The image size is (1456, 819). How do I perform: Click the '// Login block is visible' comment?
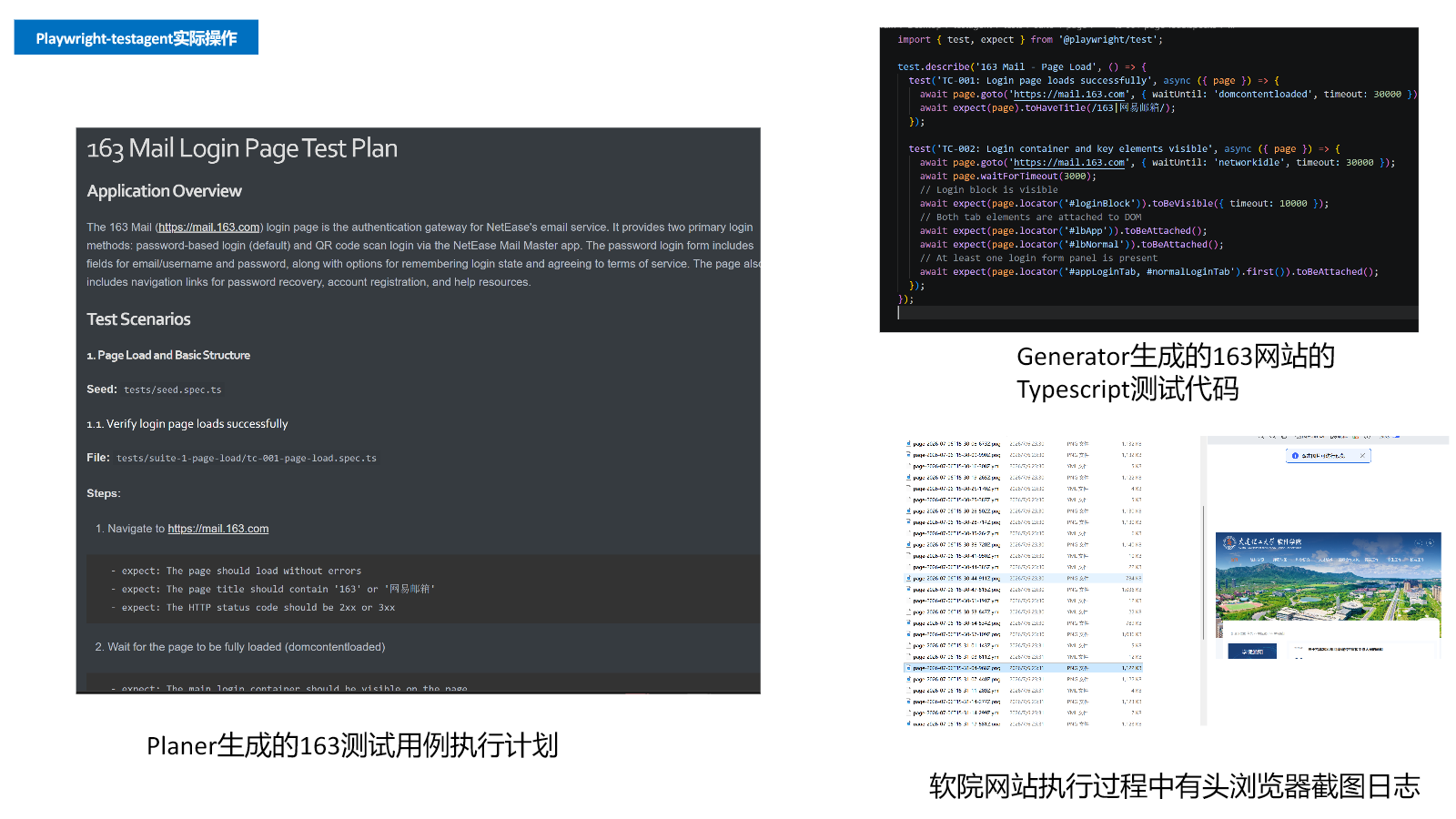pyautogui.click(x=989, y=190)
